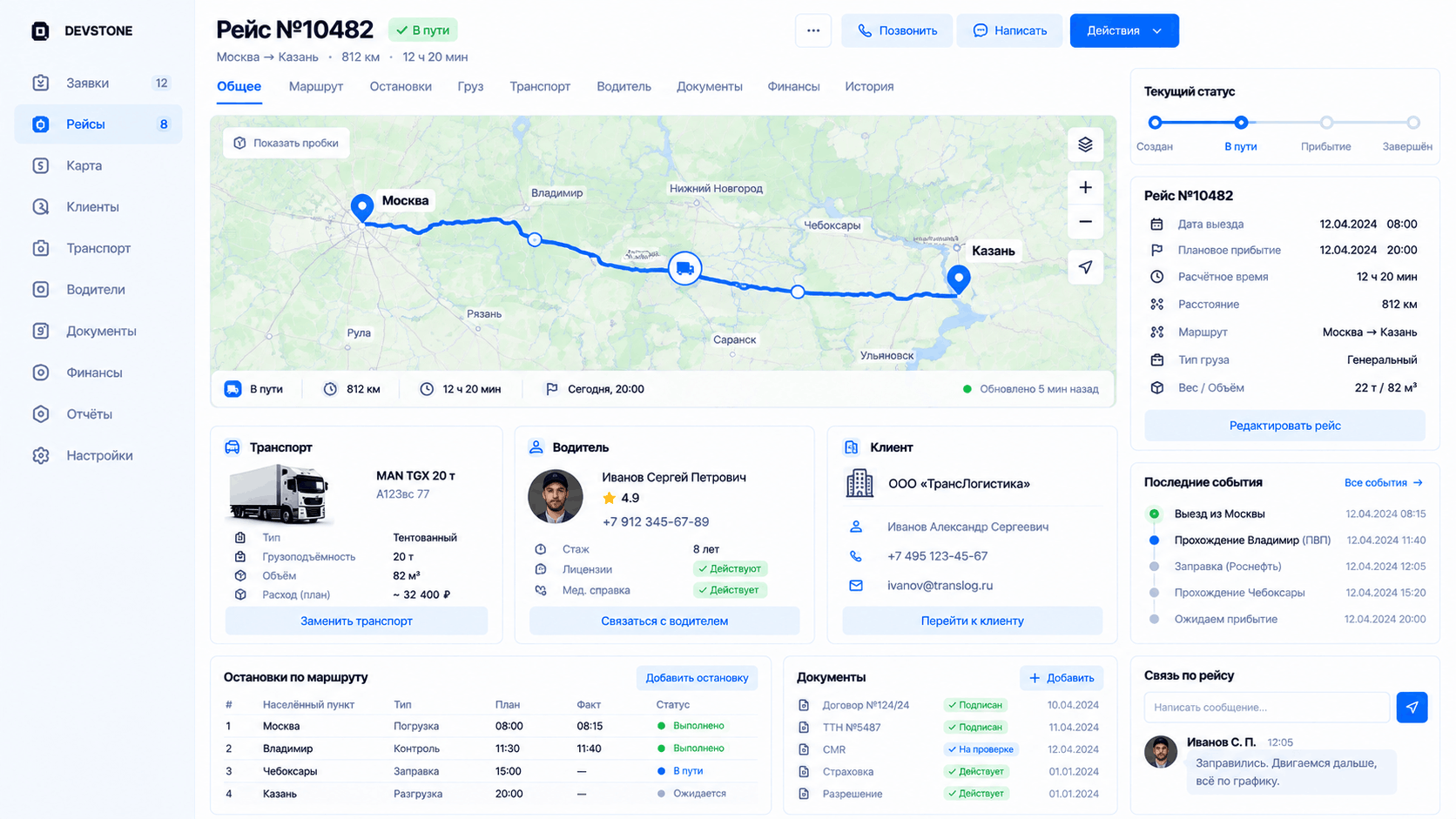
Task: Click the MAN TGX truck image
Action: coord(279,493)
